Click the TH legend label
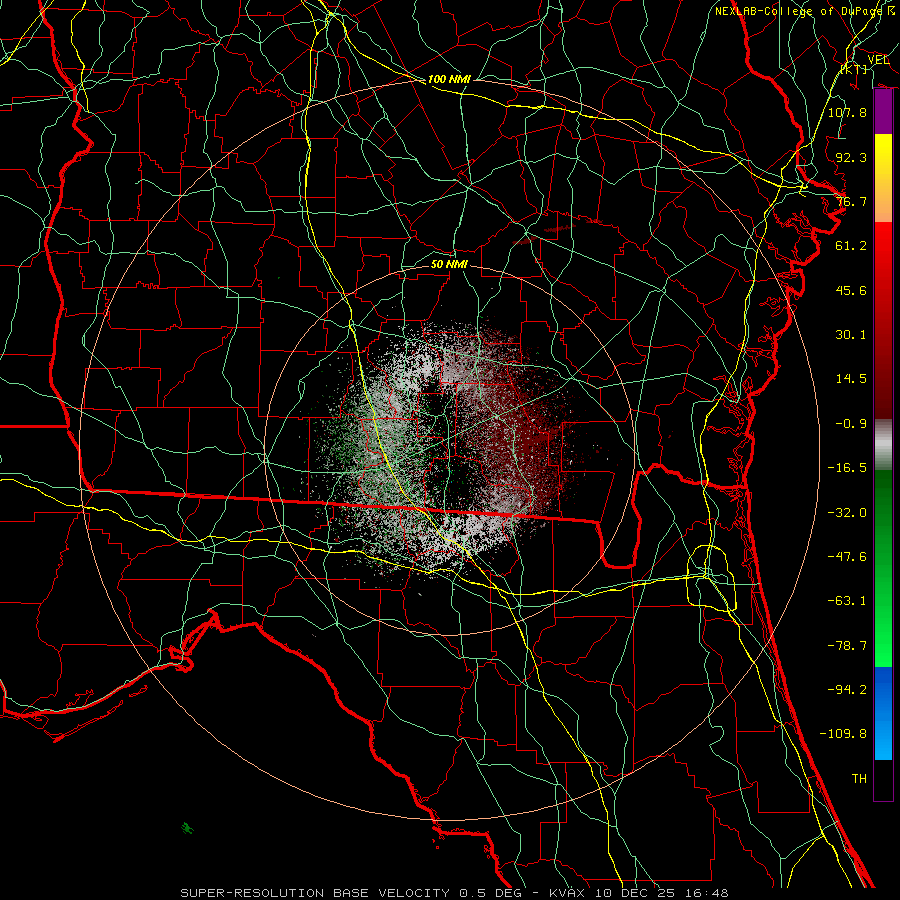The height and width of the screenshot is (900, 900). point(859,779)
